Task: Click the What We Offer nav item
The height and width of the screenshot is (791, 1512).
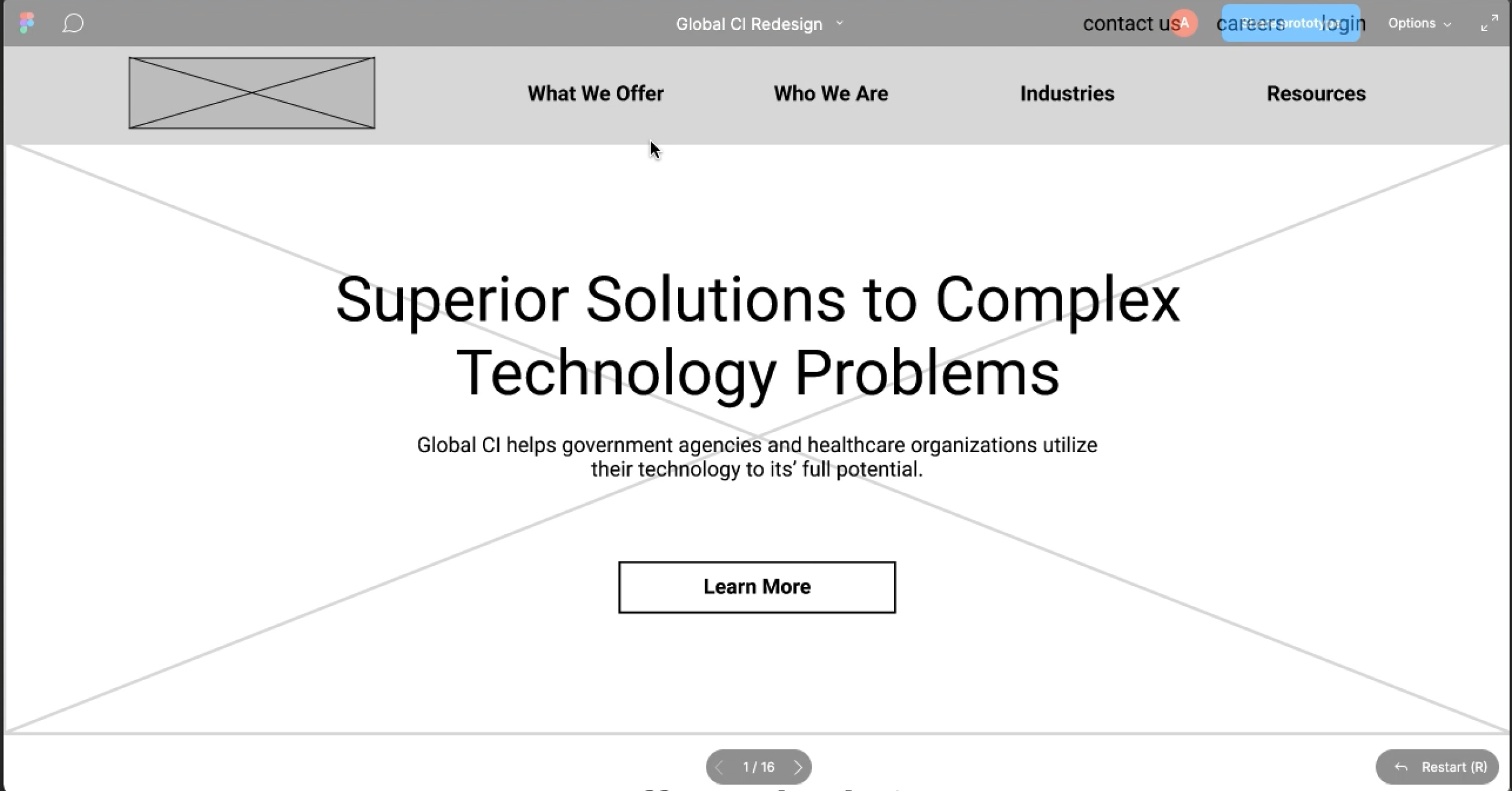Action: [x=595, y=93]
